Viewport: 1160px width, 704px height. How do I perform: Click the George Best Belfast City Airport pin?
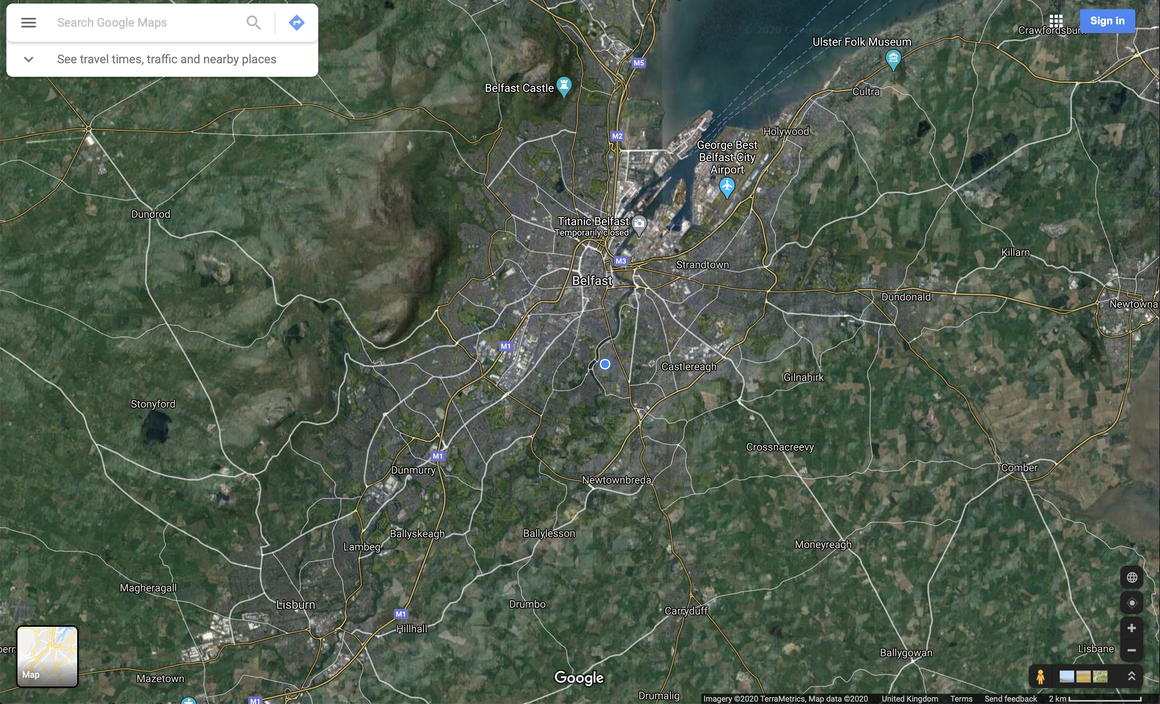coord(727,186)
